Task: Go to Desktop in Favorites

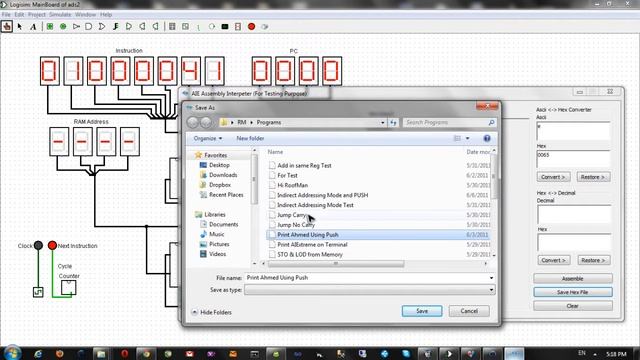Action: [x=219, y=165]
